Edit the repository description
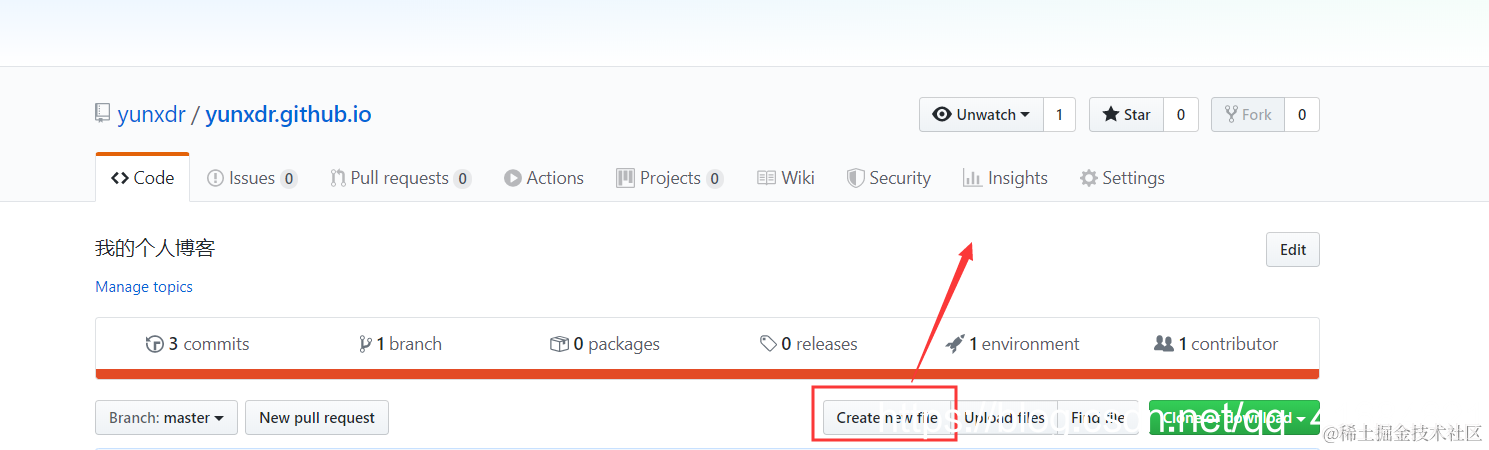Screen dimensions: 1489x450 click(x=1293, y=250)
